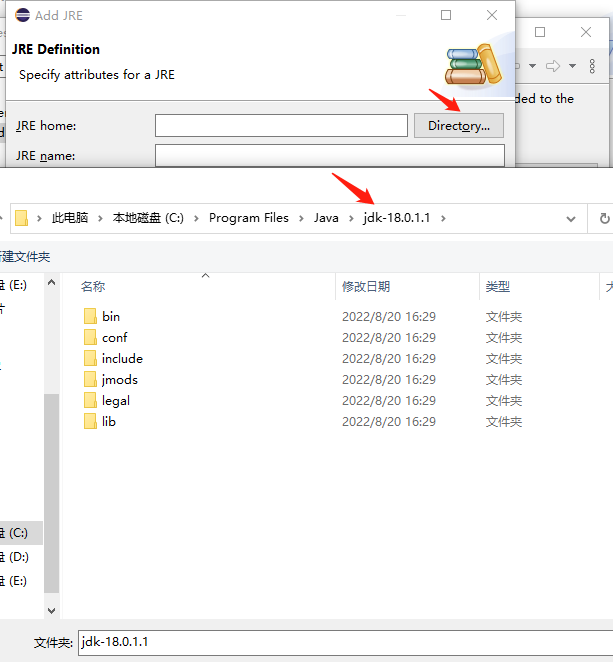Open address bar history dropdown
Image resolution: width=613 pixels, height=662 pixels.
(x=571, y=219)
